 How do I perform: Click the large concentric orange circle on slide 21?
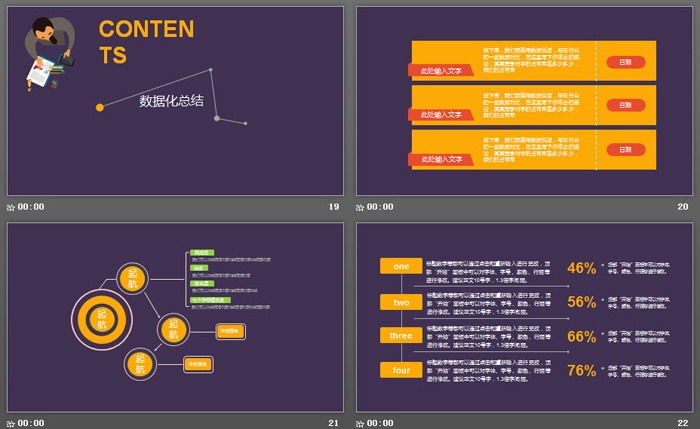click(x=101, y=320)
